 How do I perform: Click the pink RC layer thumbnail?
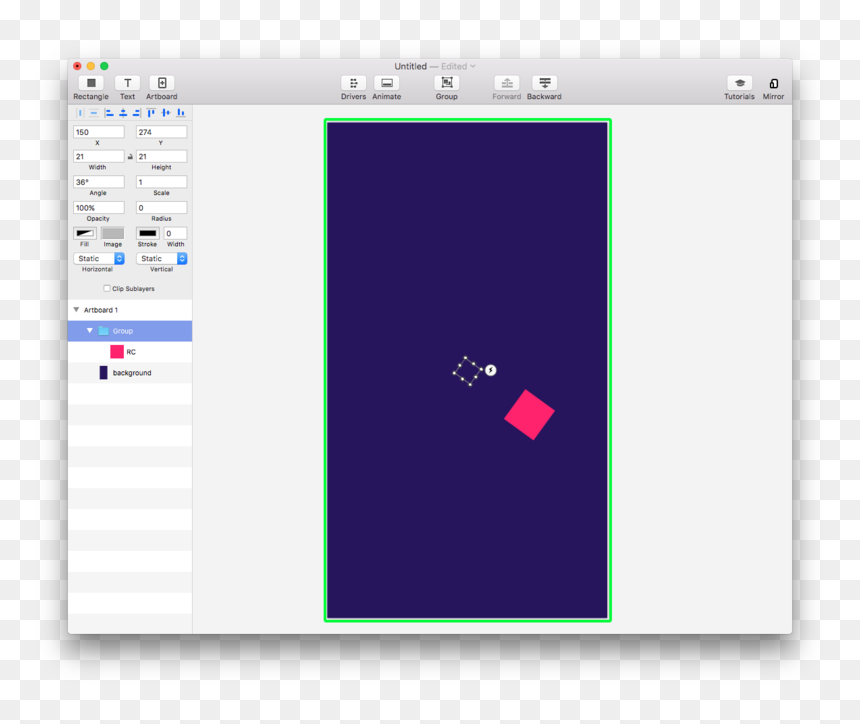pos(117,352)
